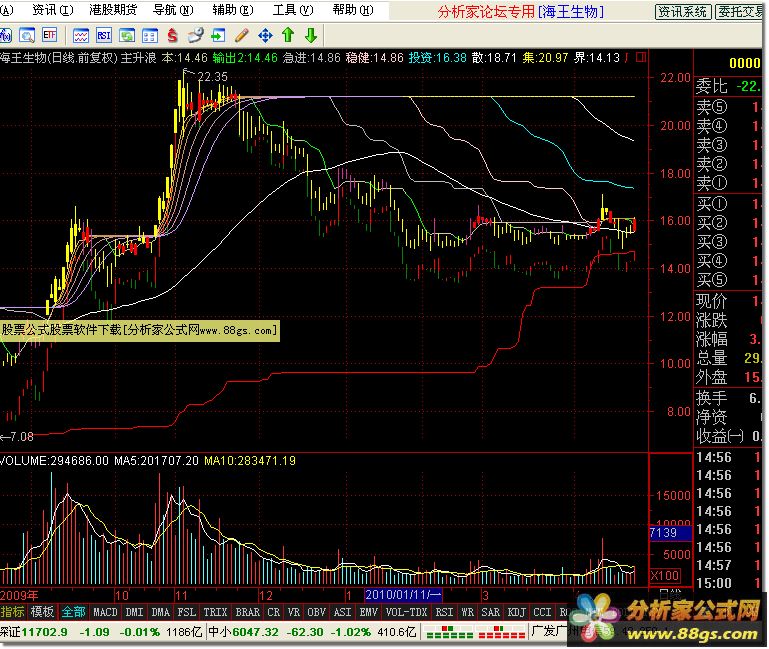The image size is (769, 649).
Task: Select the OBV indicator tab
Action: tap(316, 612)
